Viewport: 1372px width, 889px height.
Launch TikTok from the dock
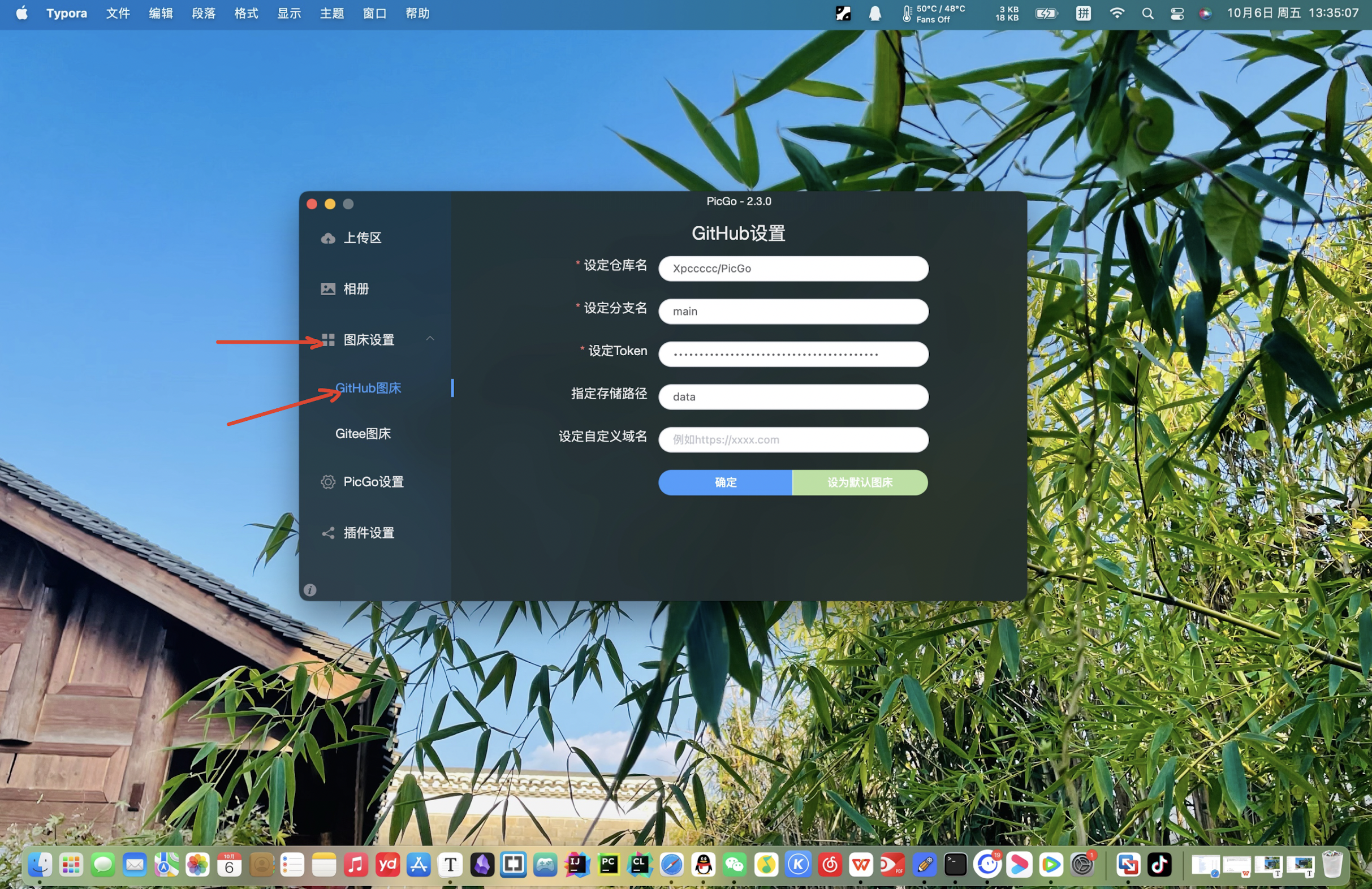click(x=1159, y=865)
